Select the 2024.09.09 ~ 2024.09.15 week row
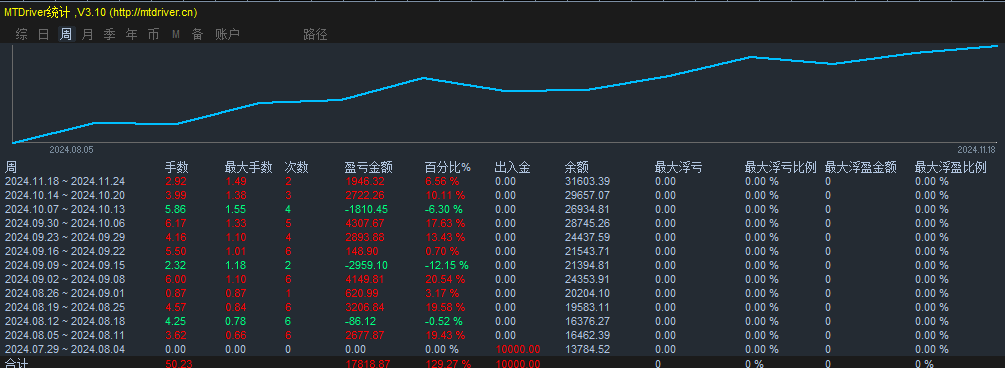Viewport: 1005px width, 368px height. pyautogui.click(x=502, y=265)
